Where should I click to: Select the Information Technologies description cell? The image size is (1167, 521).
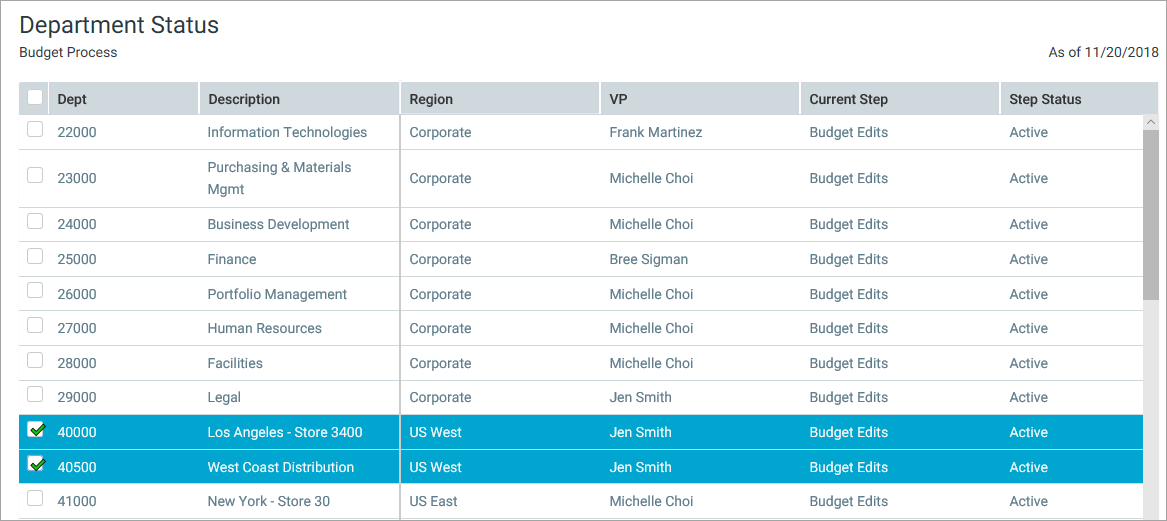(287, 132)
